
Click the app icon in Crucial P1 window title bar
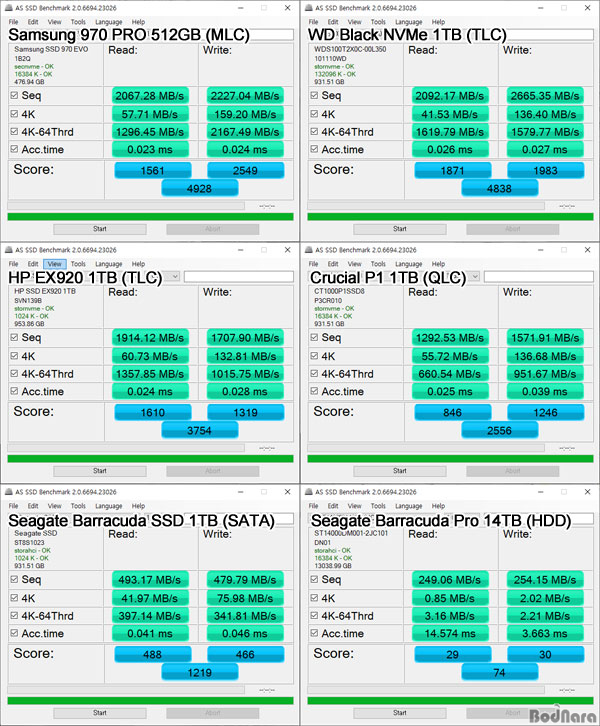pos(308,250)
